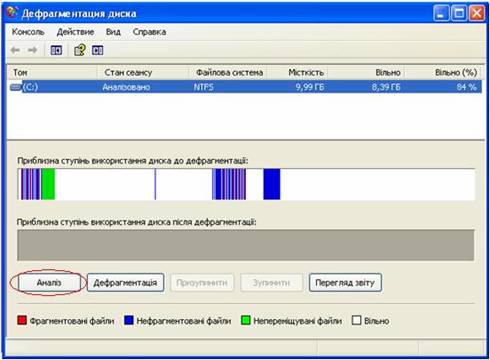490x360 pixels.
Task: Maximize the Дефрагментация диска window
Action: (459, 14)
